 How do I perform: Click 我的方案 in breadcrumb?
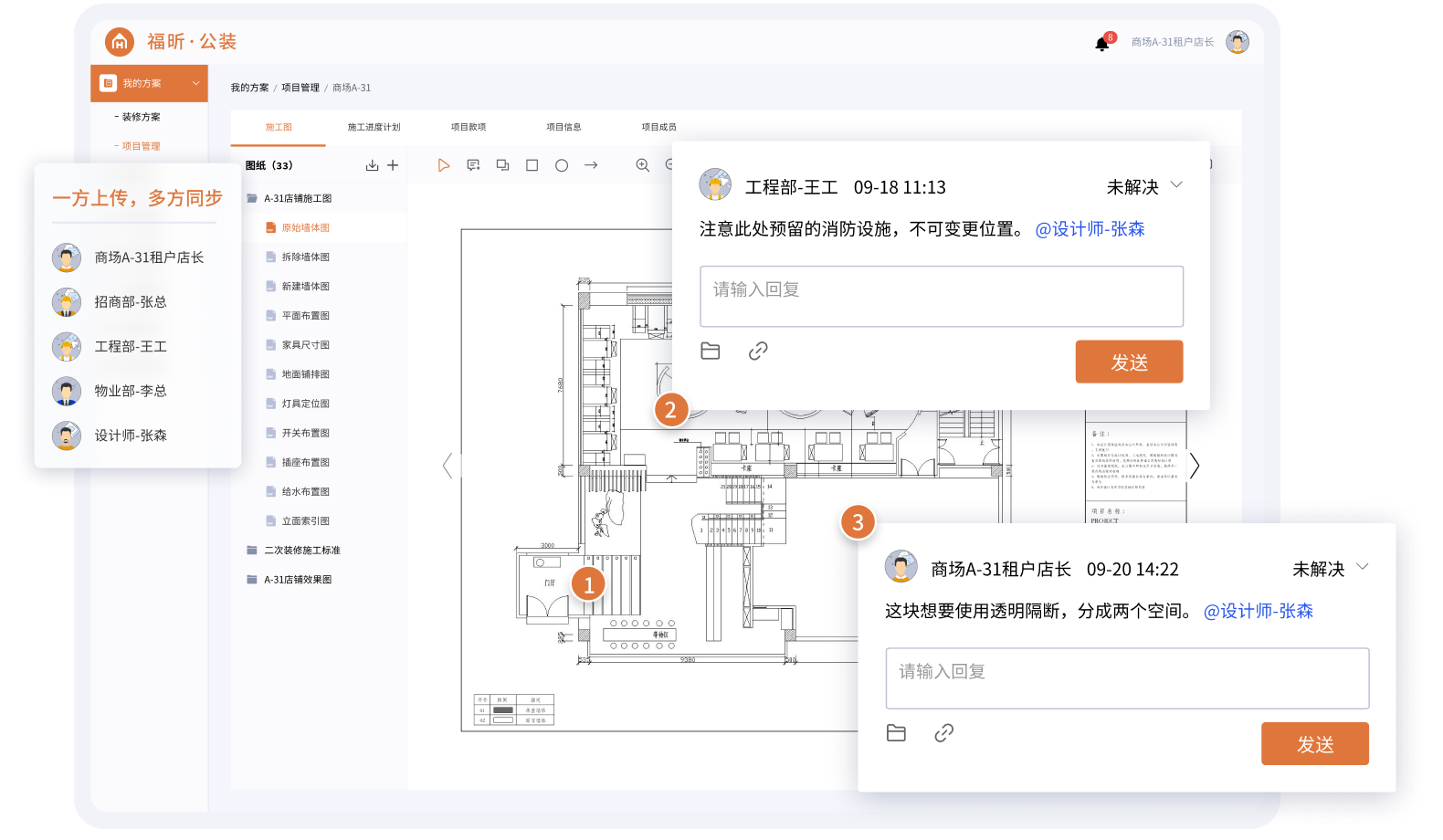coord(249,88)
